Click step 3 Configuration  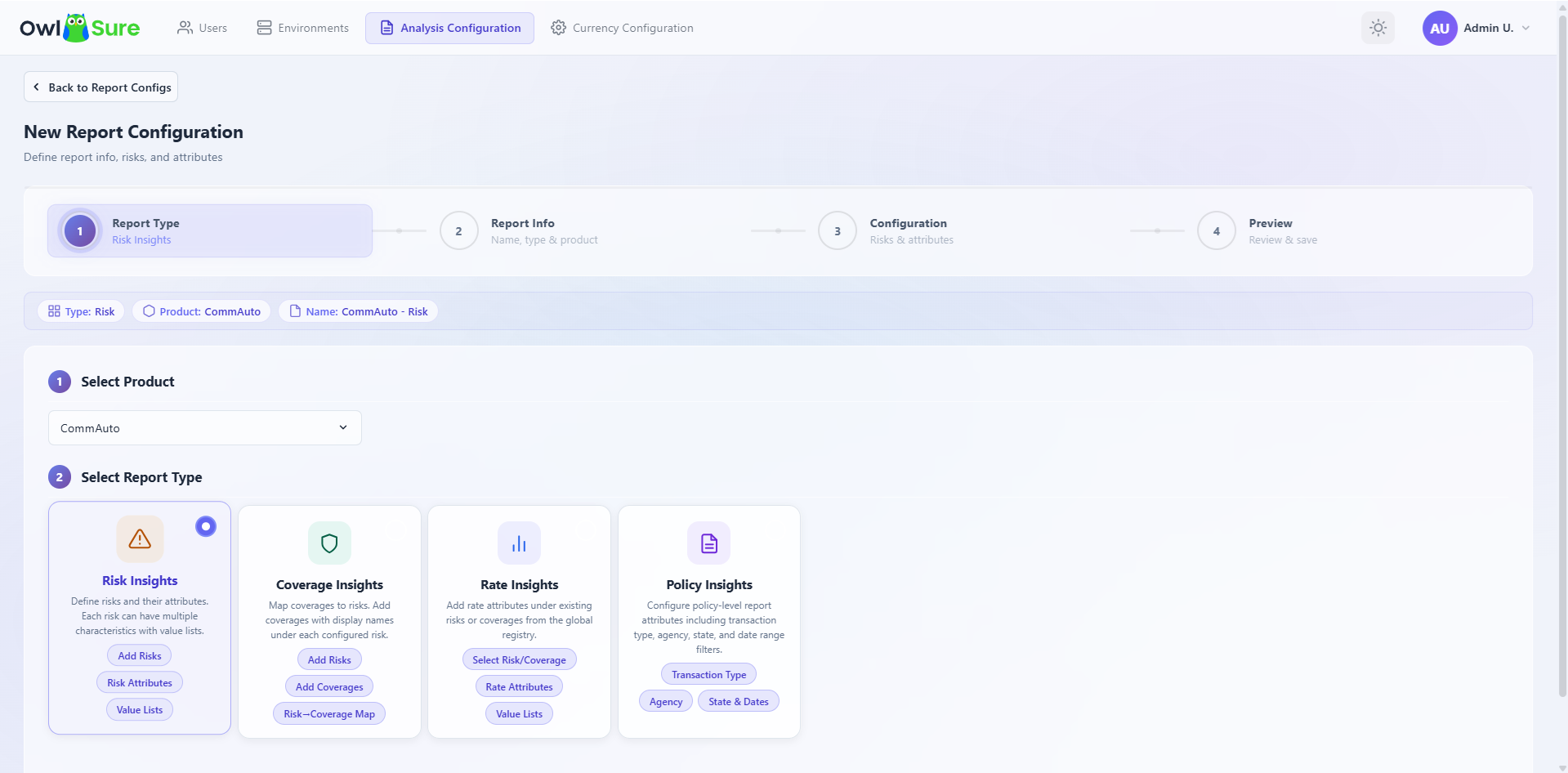point(887,231)
